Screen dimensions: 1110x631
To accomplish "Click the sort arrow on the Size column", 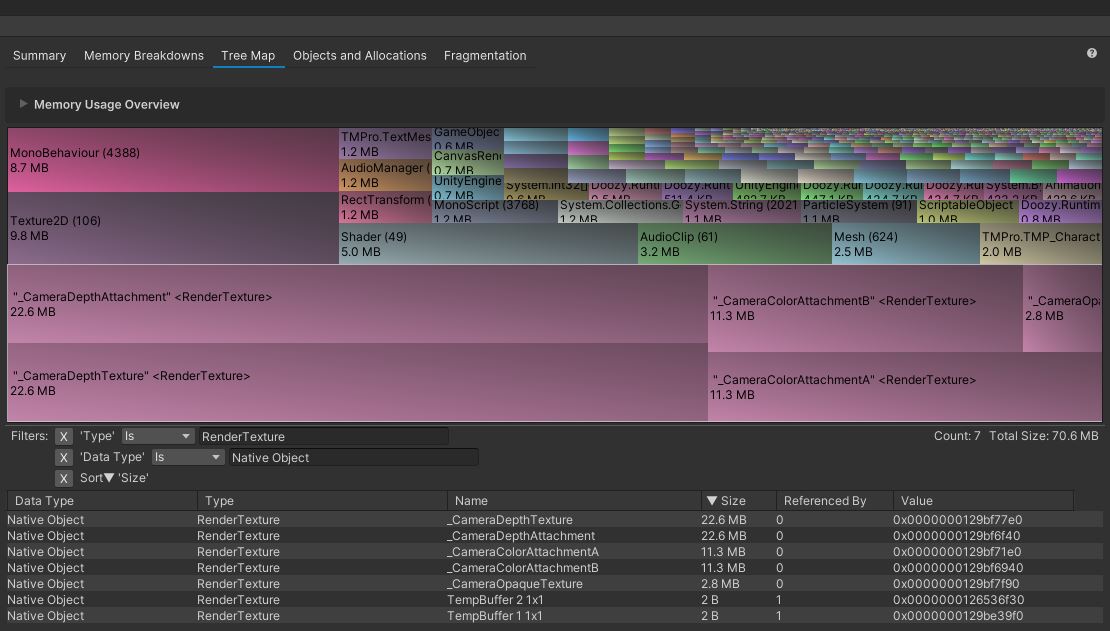I will tap(714, 500).
